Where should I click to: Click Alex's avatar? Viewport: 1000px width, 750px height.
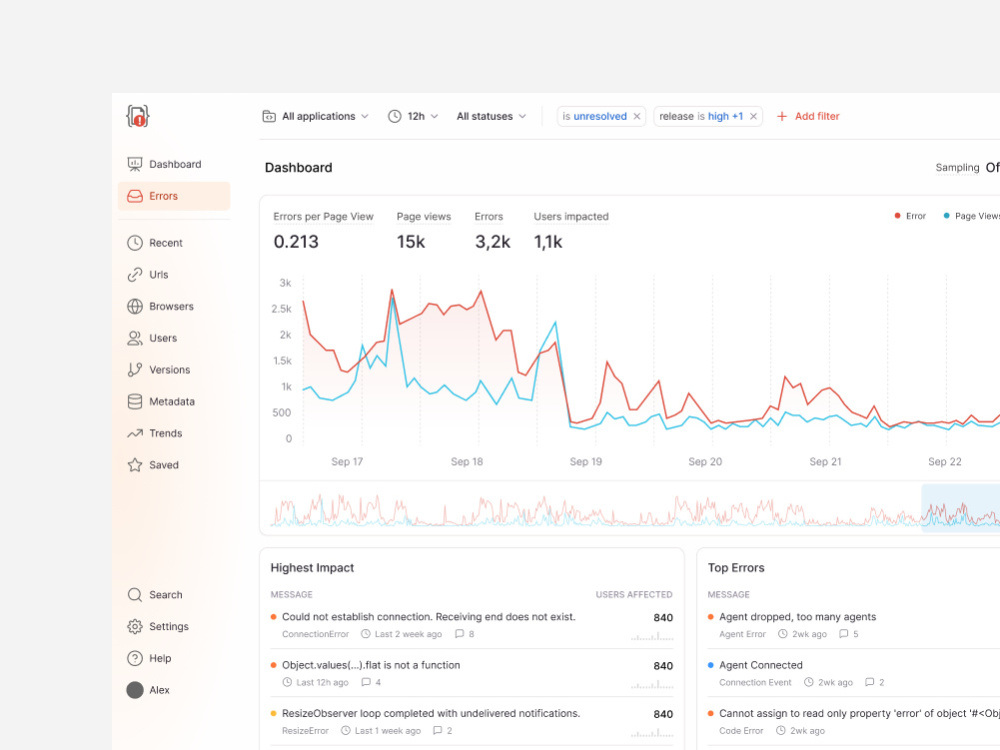[135, 690]
